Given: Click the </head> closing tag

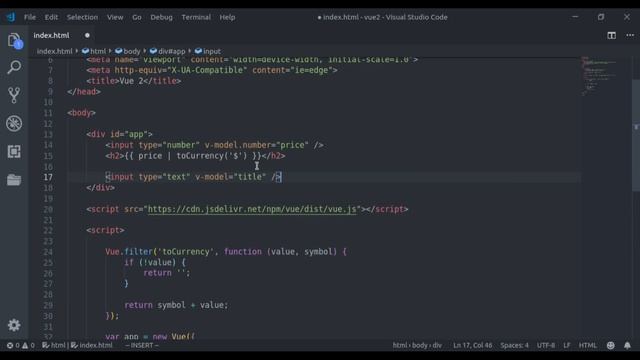Looking at the screenshot, I should [x=84, y=91].
